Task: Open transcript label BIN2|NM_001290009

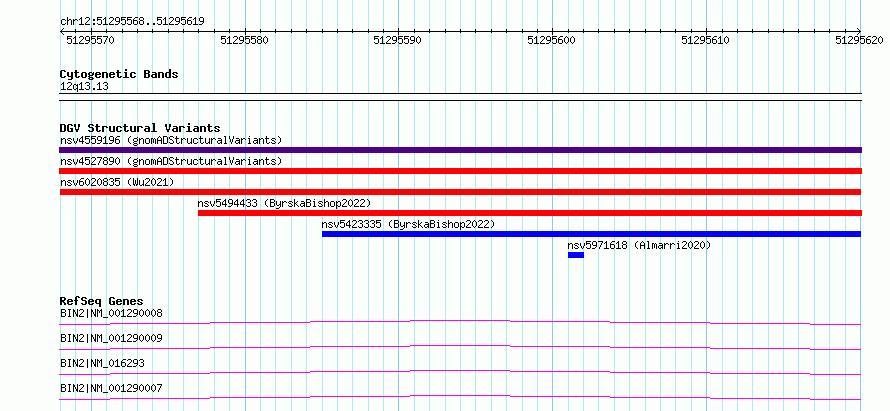Action: pyautogui.click(x=111, y=338)
